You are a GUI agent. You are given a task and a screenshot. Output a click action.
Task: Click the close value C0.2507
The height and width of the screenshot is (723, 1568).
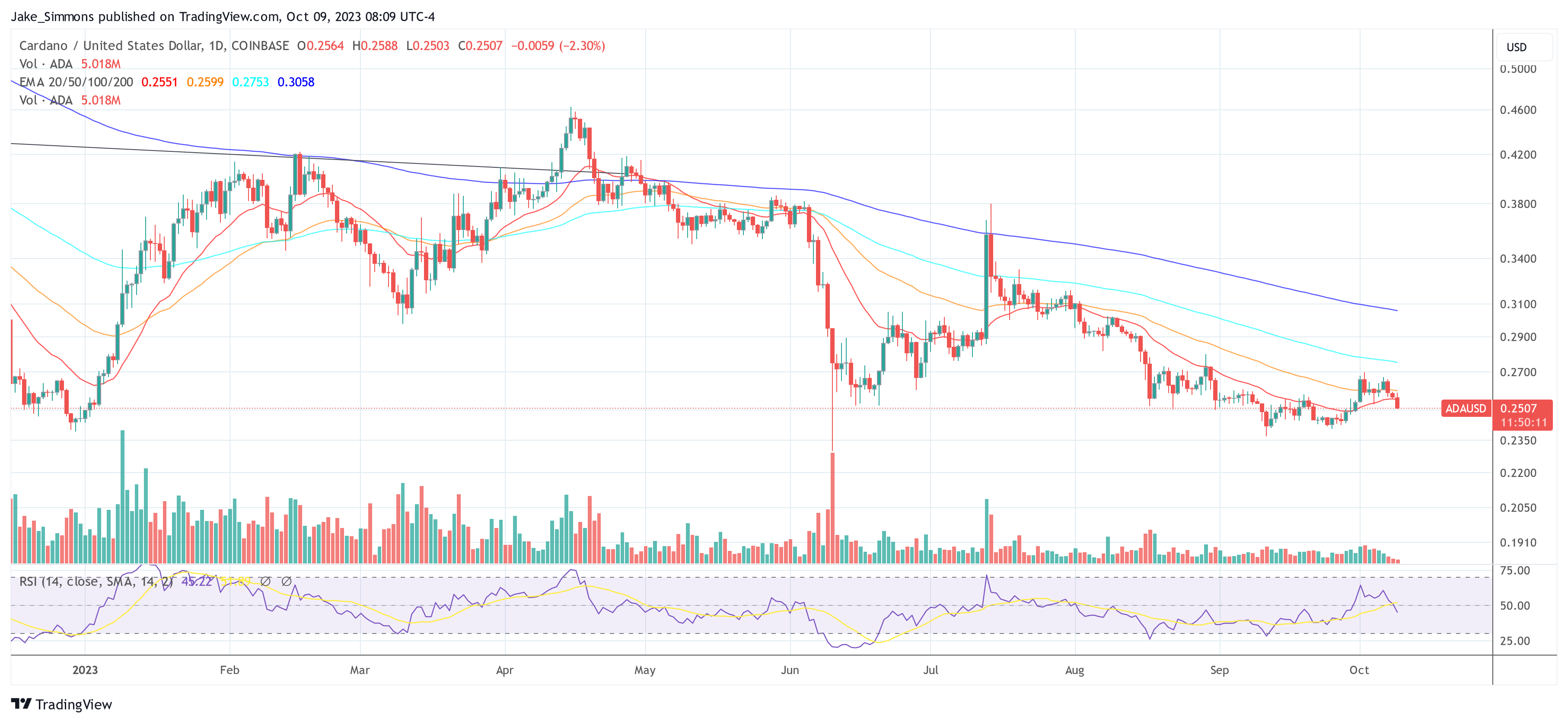pos(480,46)
